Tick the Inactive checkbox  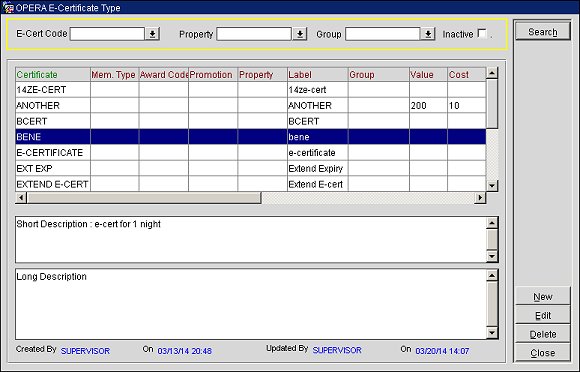point(482,33)
